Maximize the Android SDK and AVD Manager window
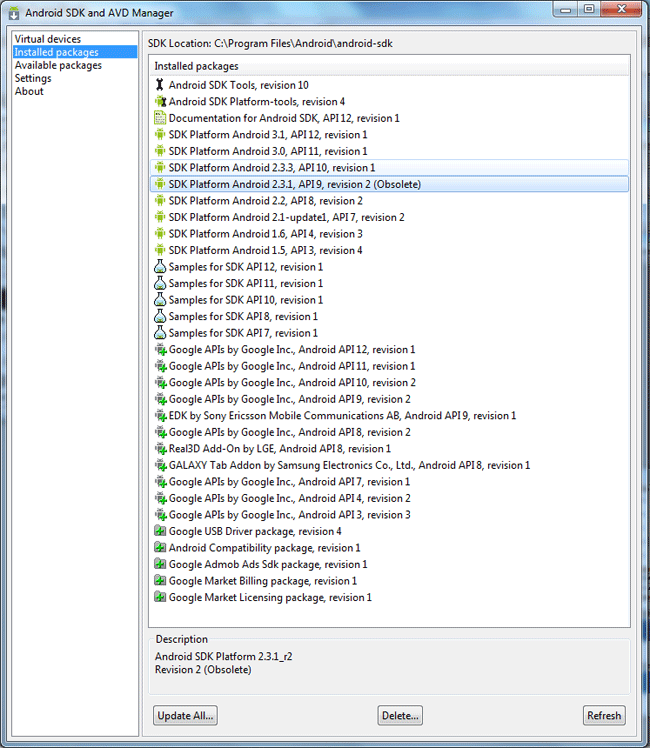 [x=589, y=10]
